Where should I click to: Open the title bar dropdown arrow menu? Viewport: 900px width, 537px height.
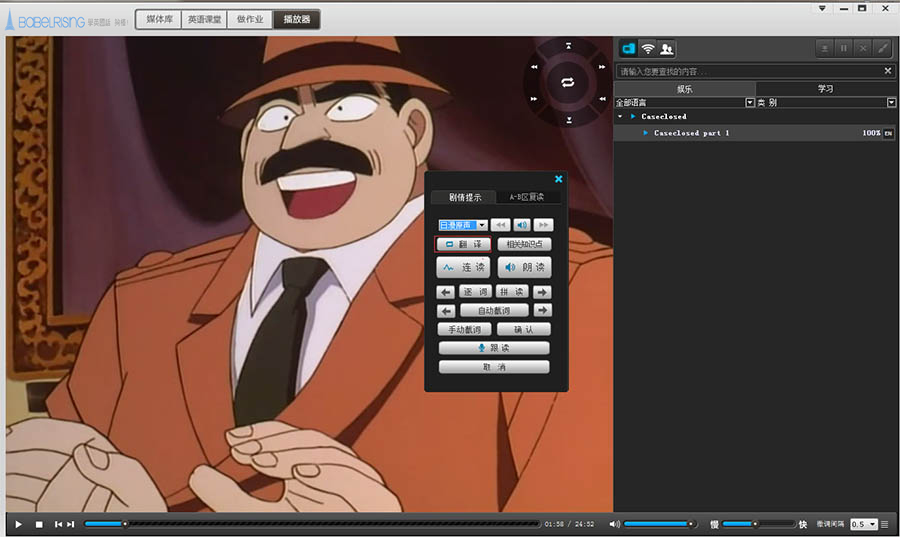pyautogui.click(x=822, y=9)
